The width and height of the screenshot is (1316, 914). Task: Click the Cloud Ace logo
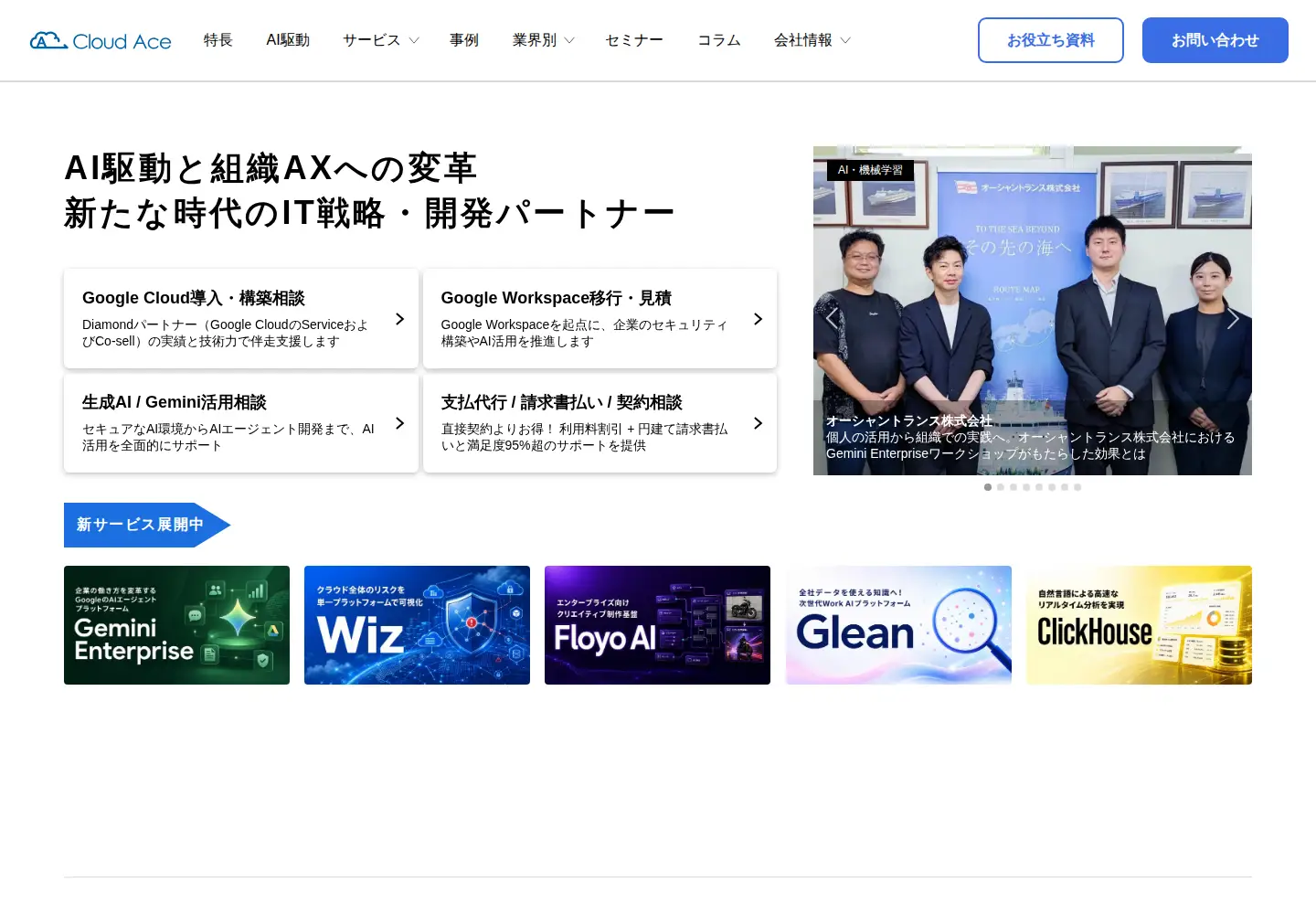pos(101,41)
